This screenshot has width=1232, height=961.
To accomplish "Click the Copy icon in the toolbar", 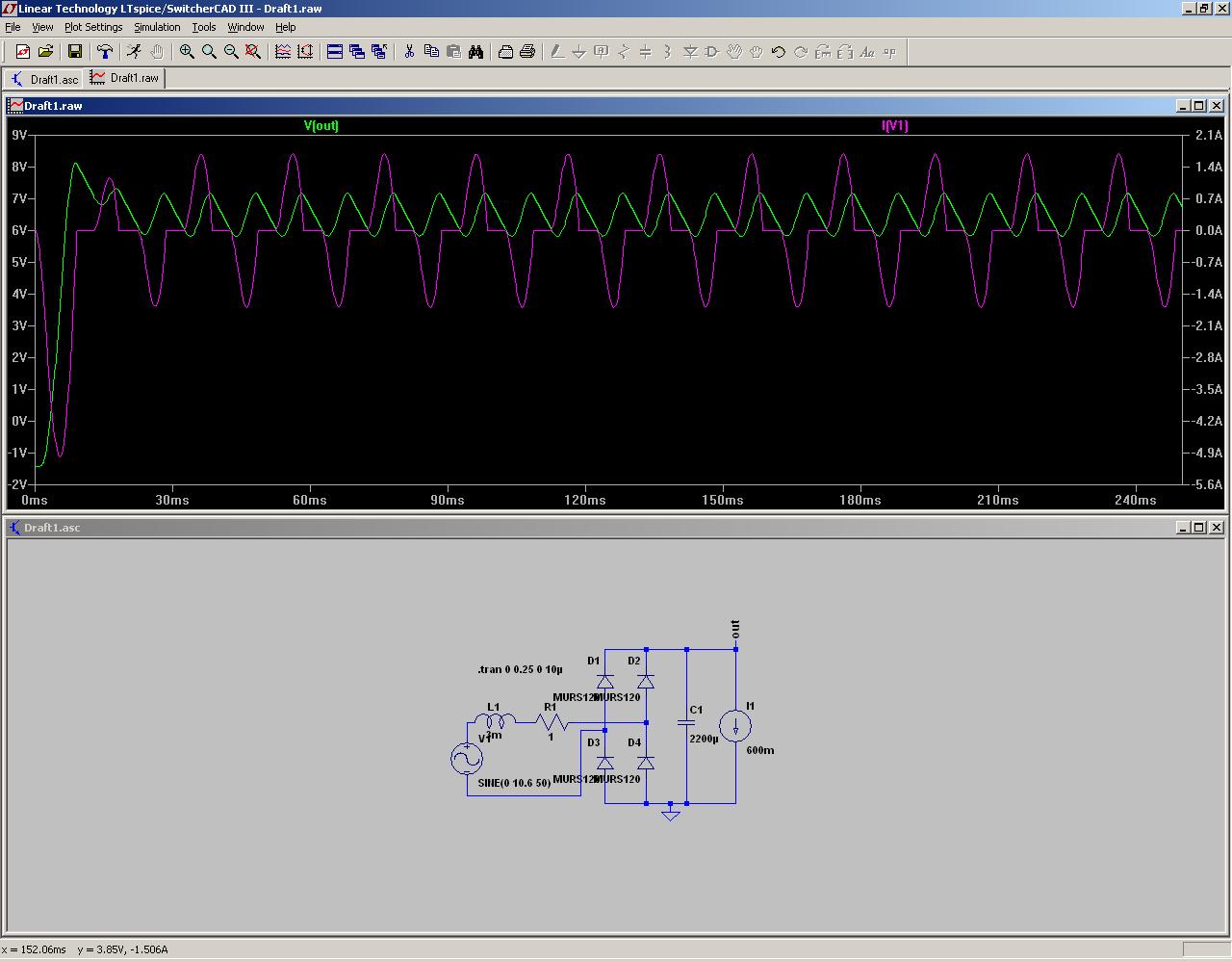I will coord(431,52).
